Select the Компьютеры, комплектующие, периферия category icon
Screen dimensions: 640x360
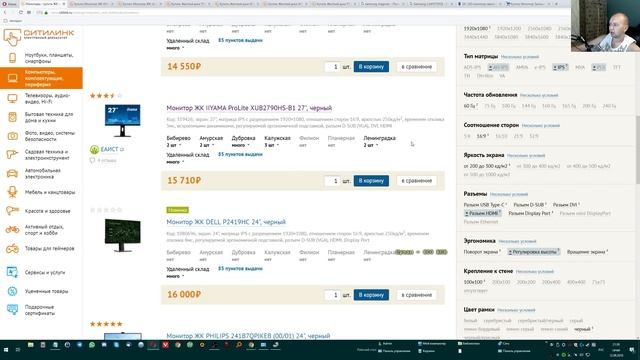[x=13, y=78]
